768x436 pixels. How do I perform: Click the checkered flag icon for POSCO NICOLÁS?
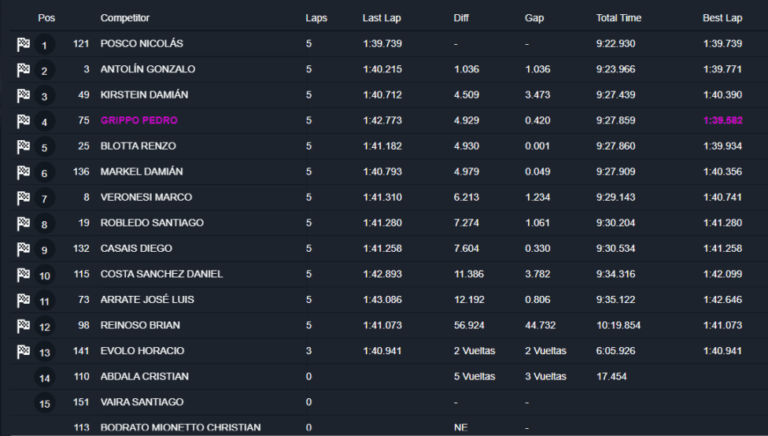click(x=23, y=44)
